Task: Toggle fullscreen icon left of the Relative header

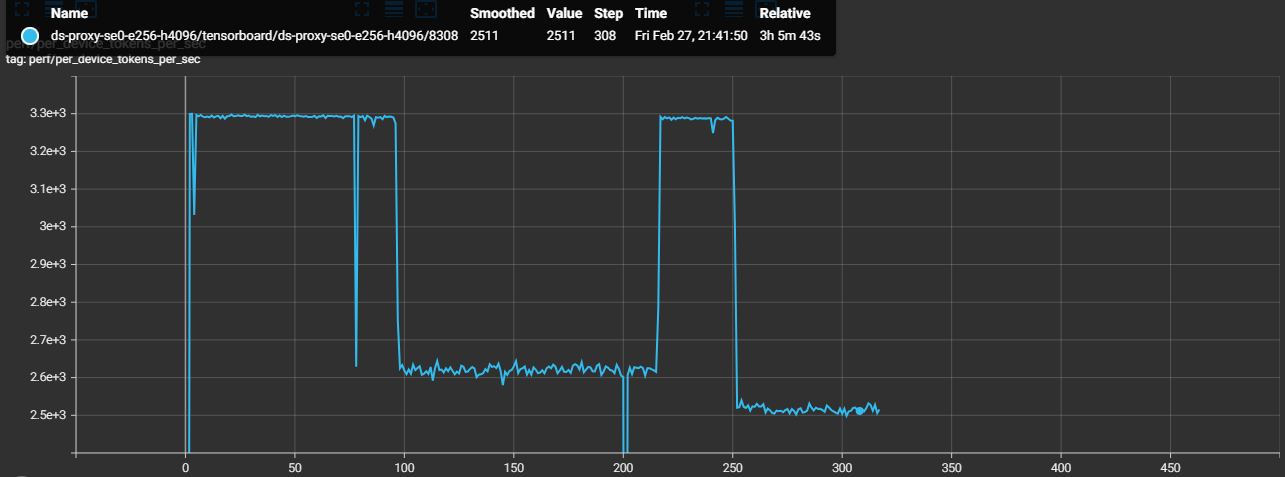Action: click(702, 10)
